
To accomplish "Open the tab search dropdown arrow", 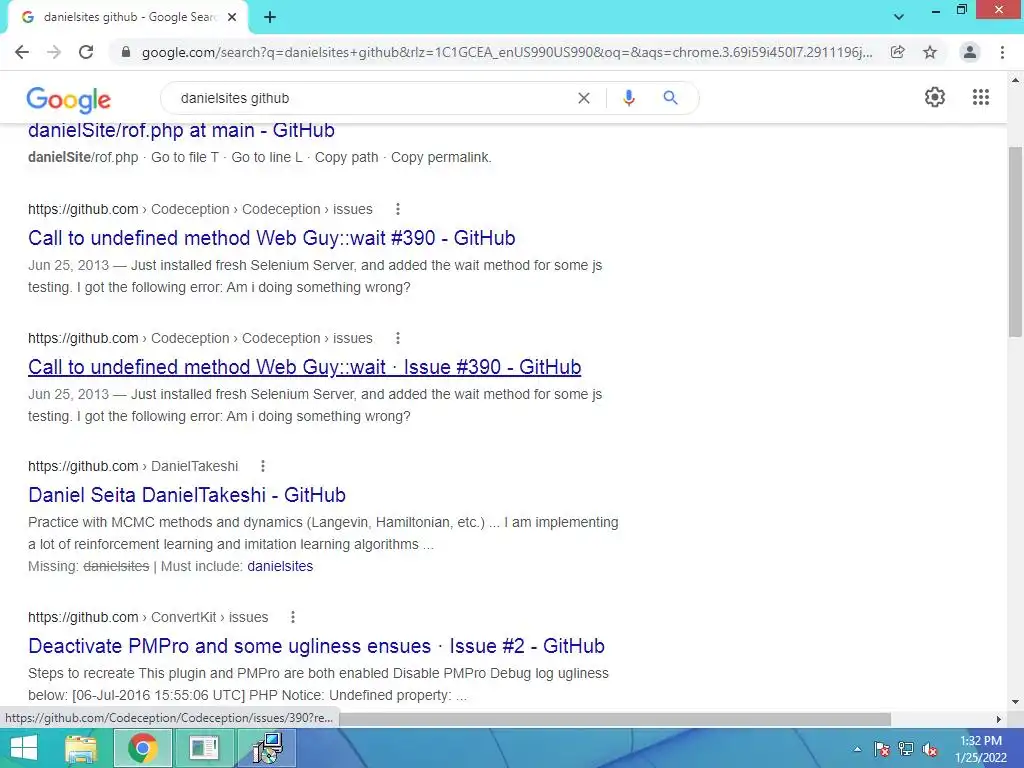I will (x=899, y=17).
